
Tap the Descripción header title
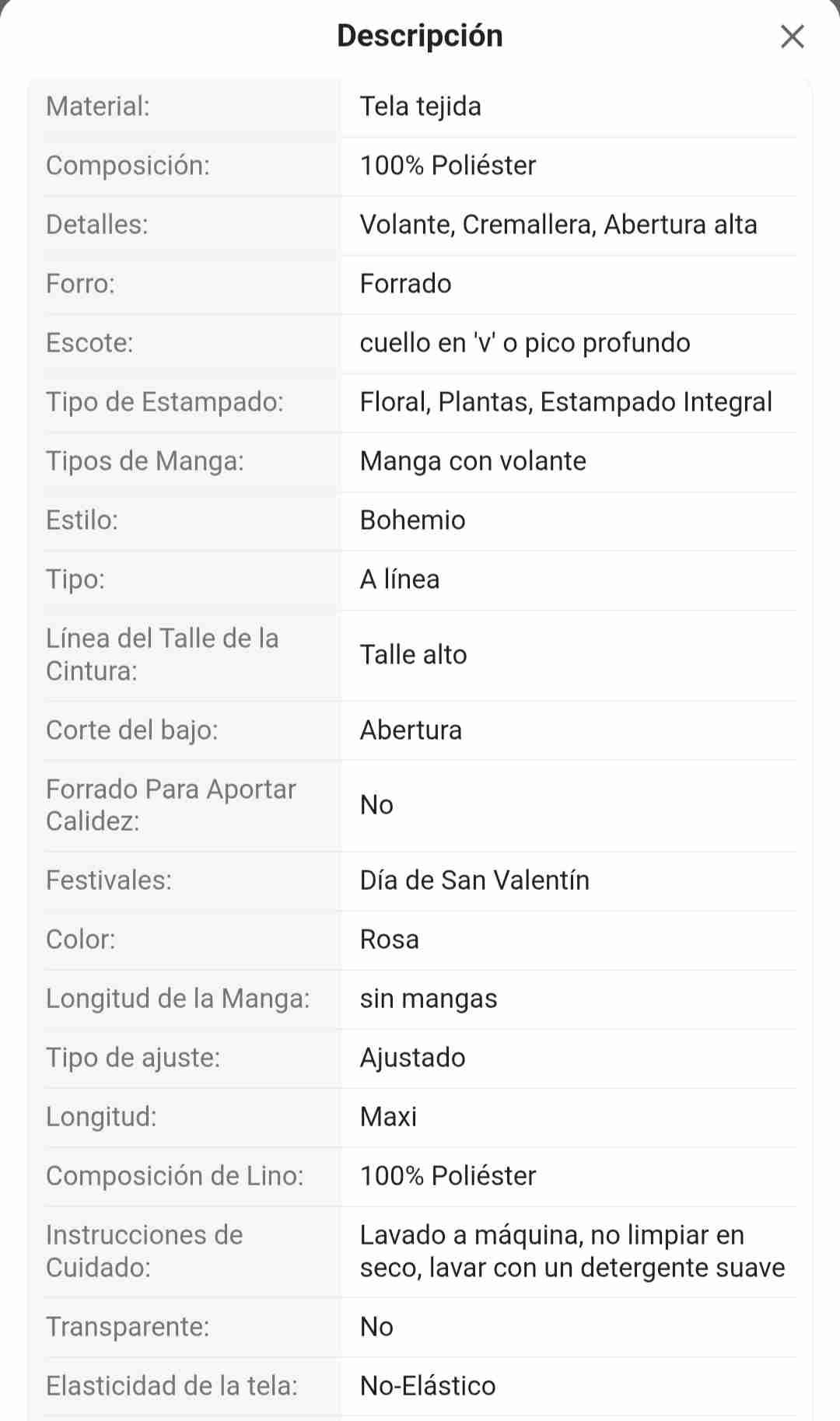click(420, 36)
